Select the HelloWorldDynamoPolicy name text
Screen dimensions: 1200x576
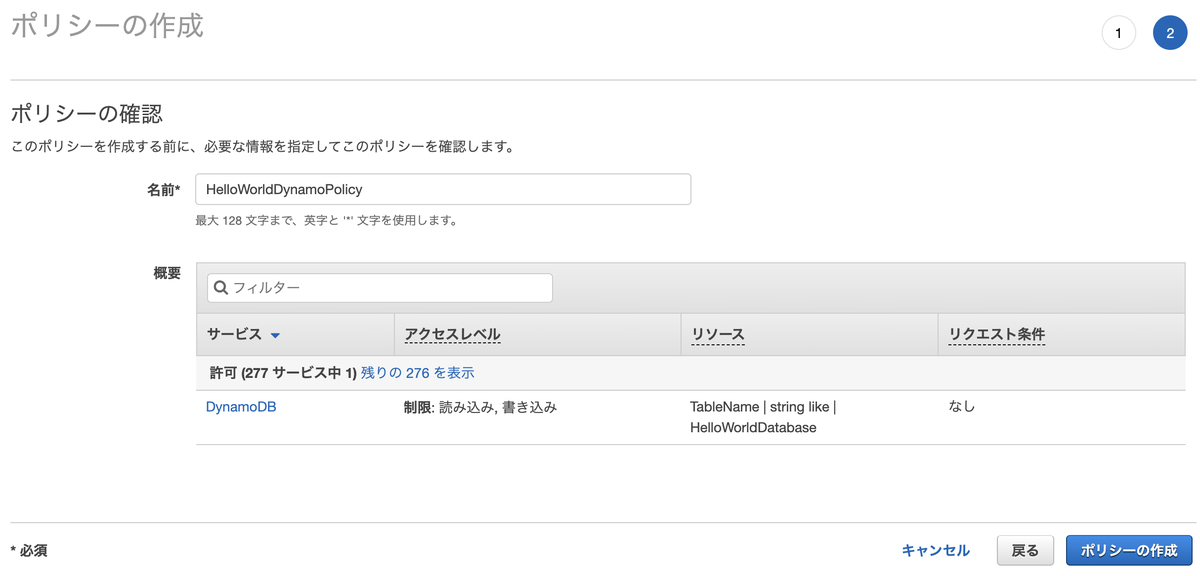click(284, 189)
